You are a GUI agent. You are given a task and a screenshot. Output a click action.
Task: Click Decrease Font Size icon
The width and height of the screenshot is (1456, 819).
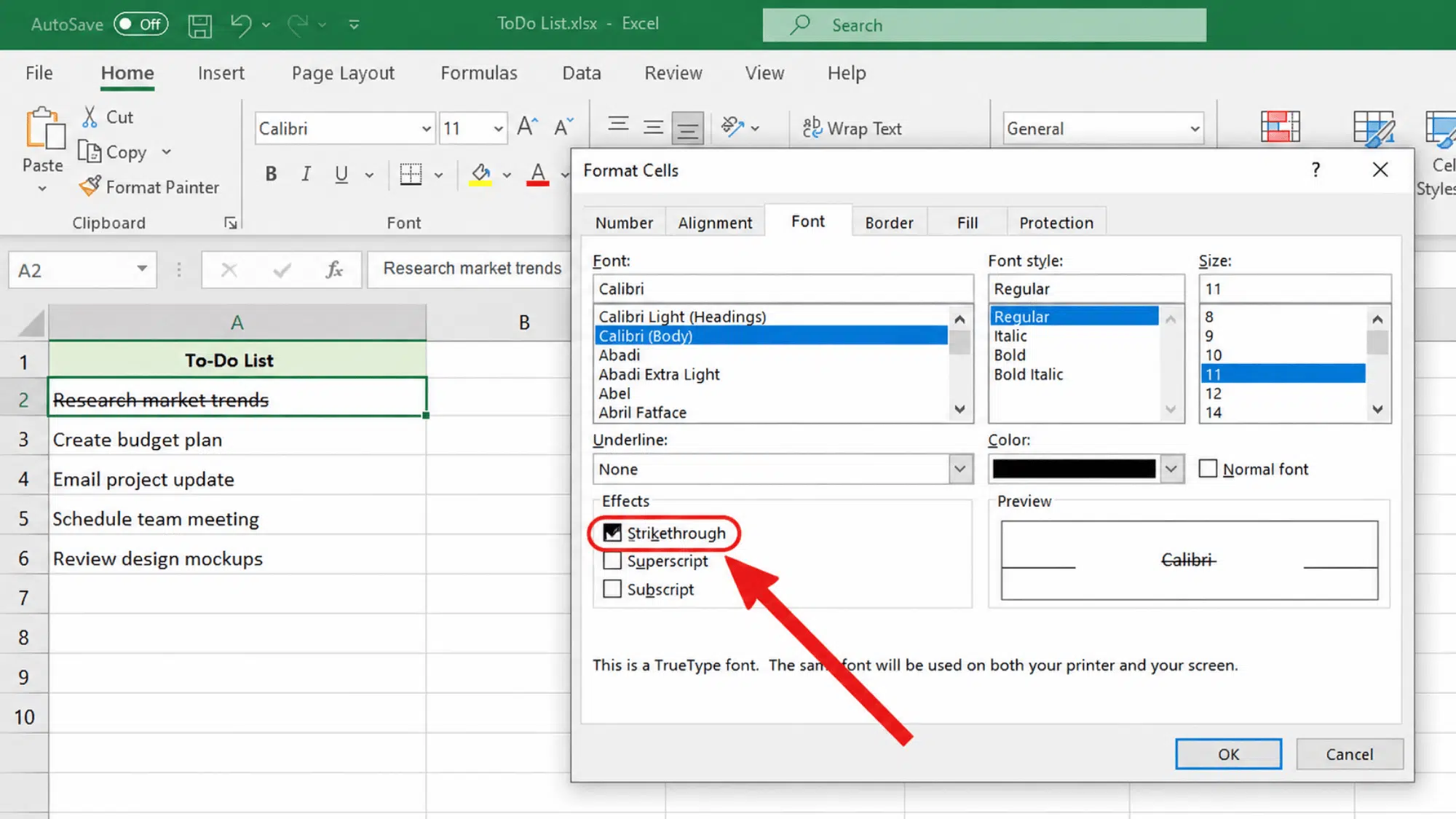[x=563, y=127]
